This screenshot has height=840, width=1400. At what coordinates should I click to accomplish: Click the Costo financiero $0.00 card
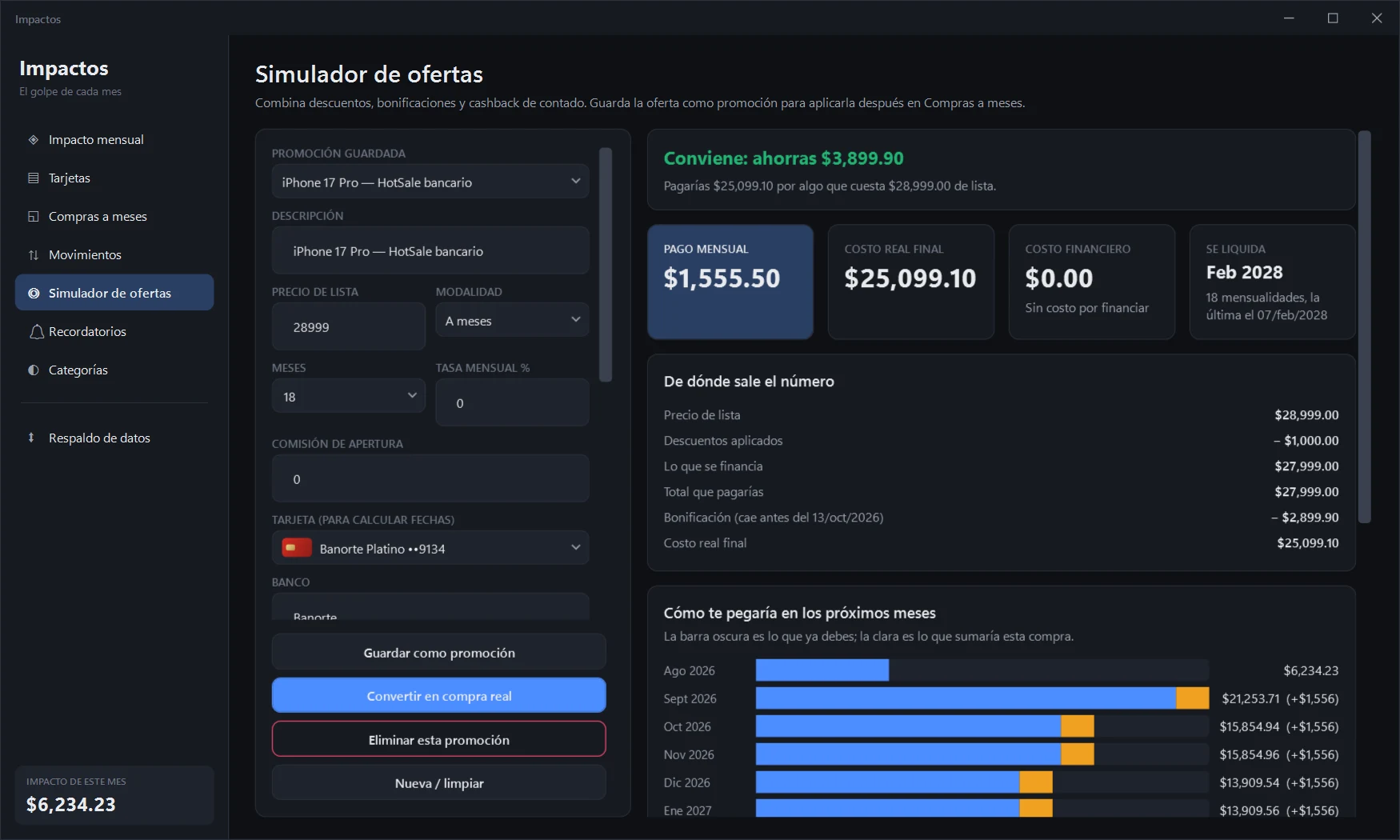(1092, 282)
